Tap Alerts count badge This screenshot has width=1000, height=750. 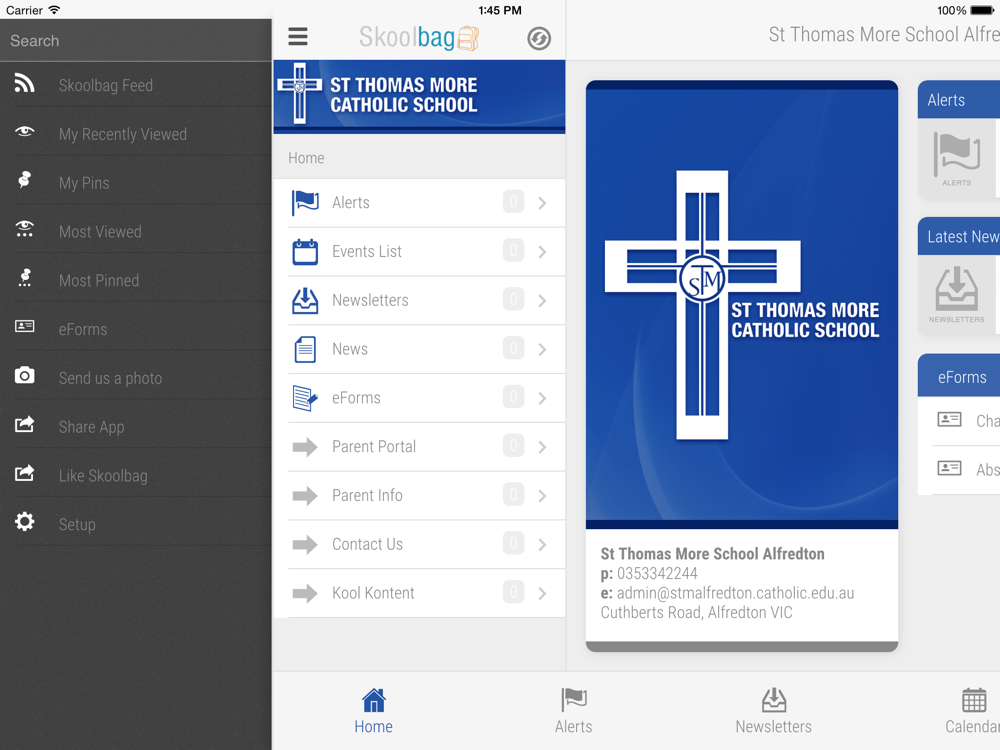coord(513,202)
